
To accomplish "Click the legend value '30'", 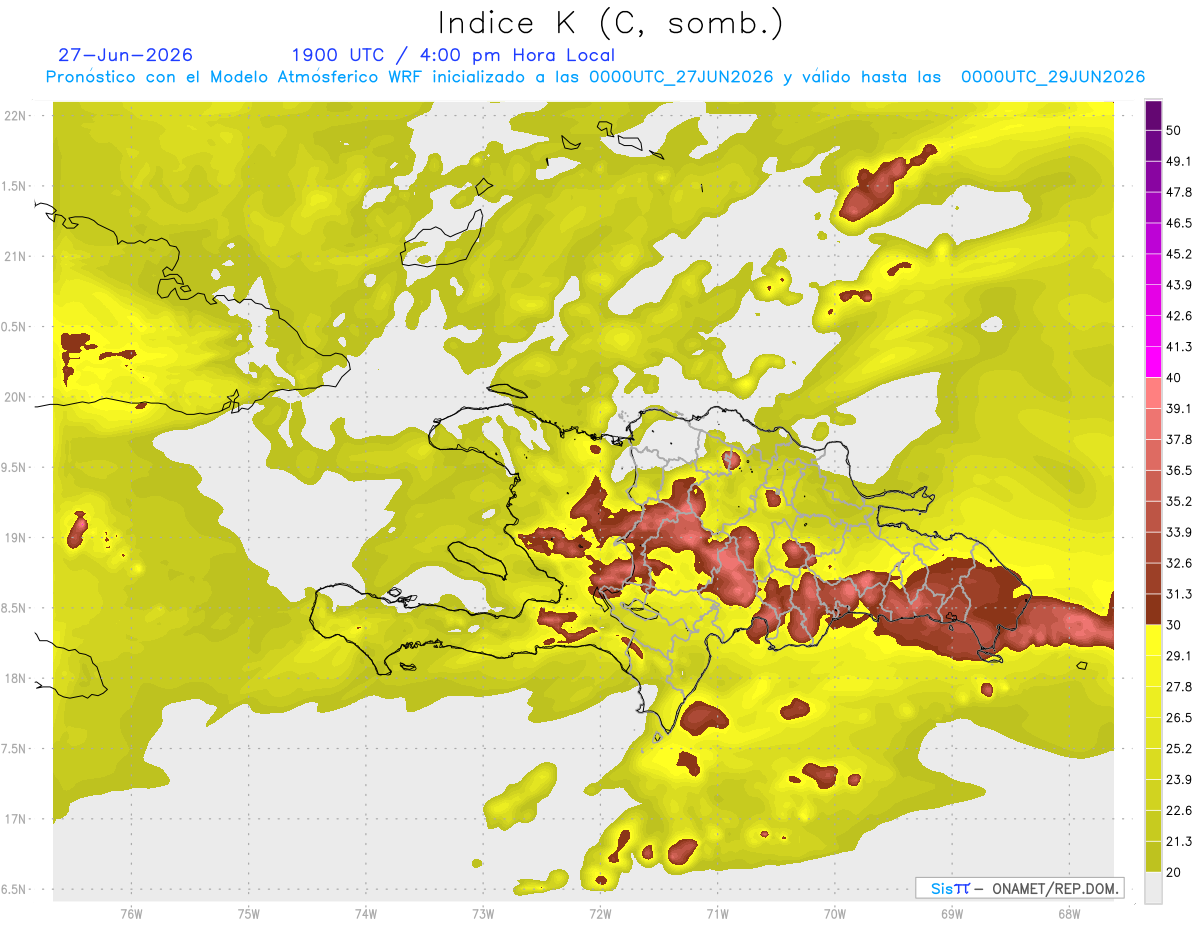I will (1175, 625).
